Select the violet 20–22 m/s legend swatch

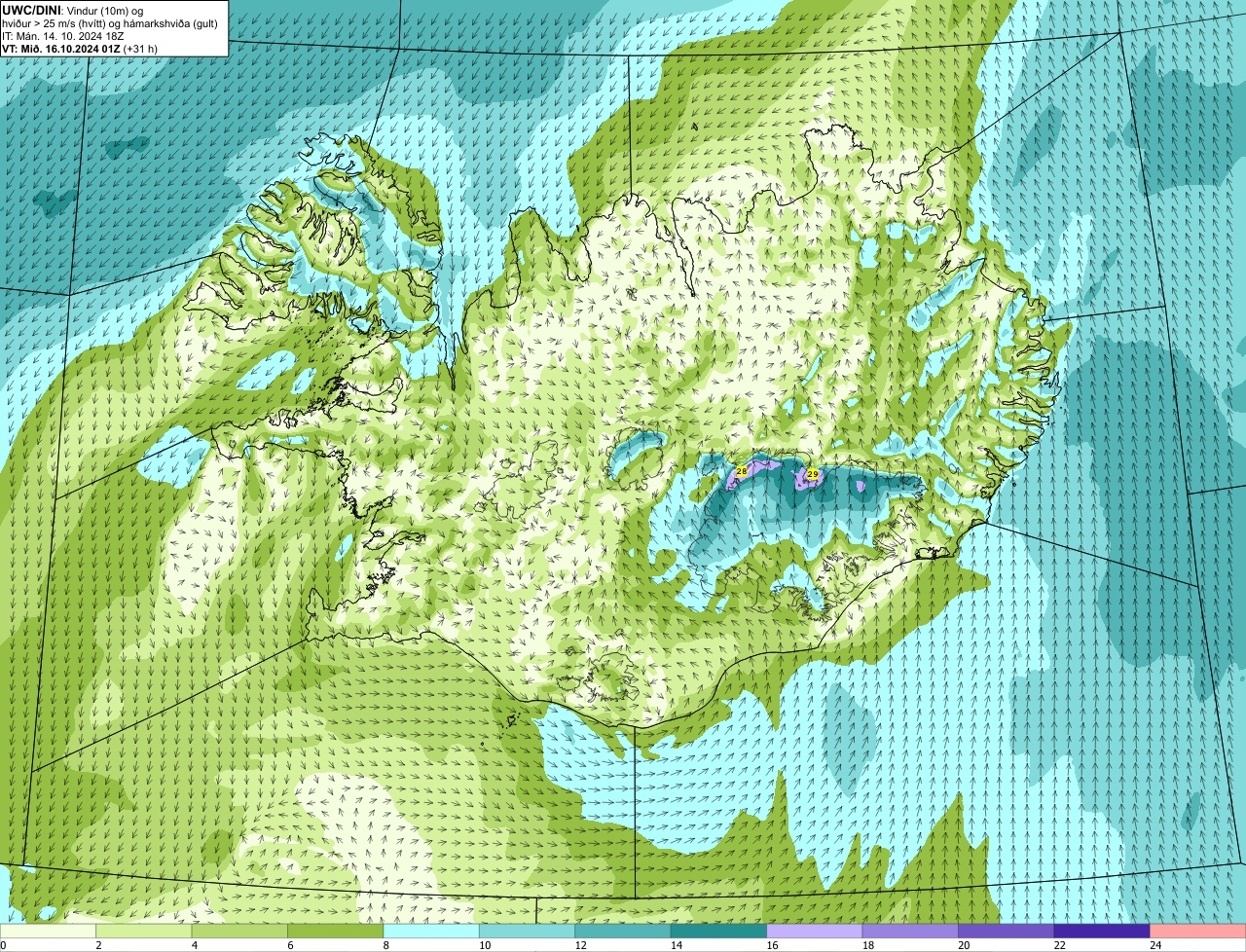click(1007, 932)
